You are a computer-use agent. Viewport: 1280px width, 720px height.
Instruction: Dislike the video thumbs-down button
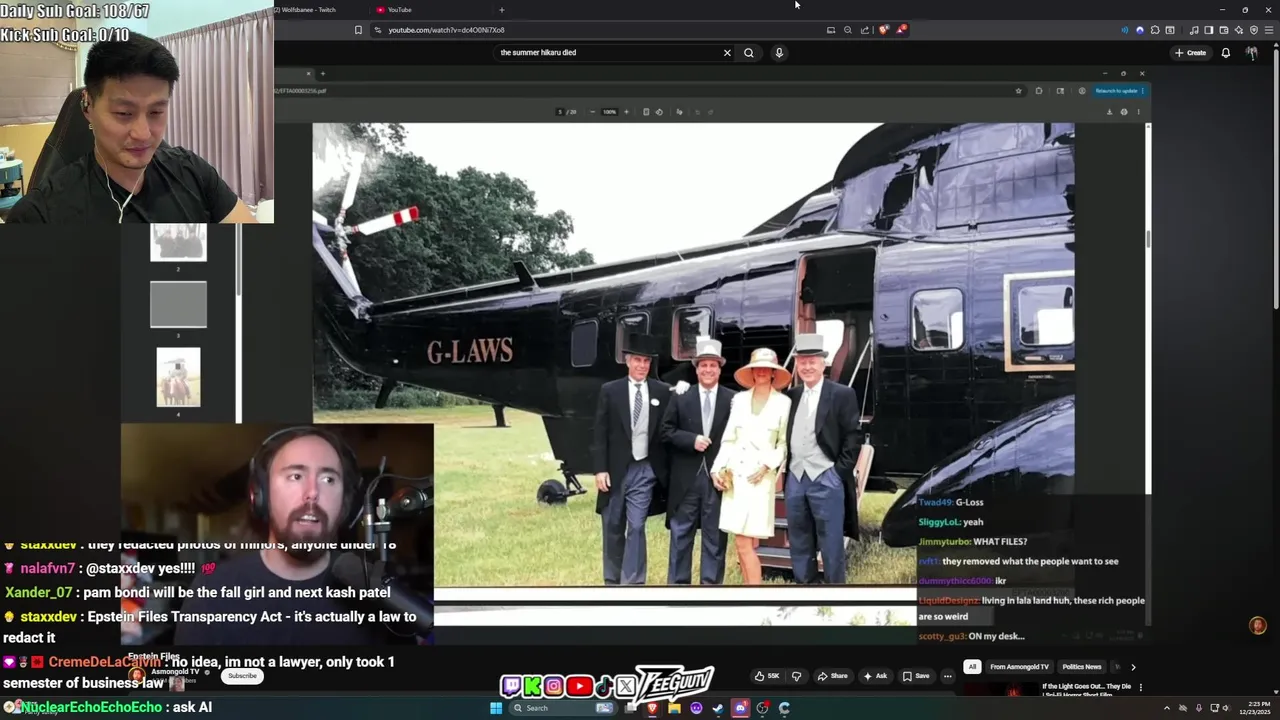pos(797,676)
